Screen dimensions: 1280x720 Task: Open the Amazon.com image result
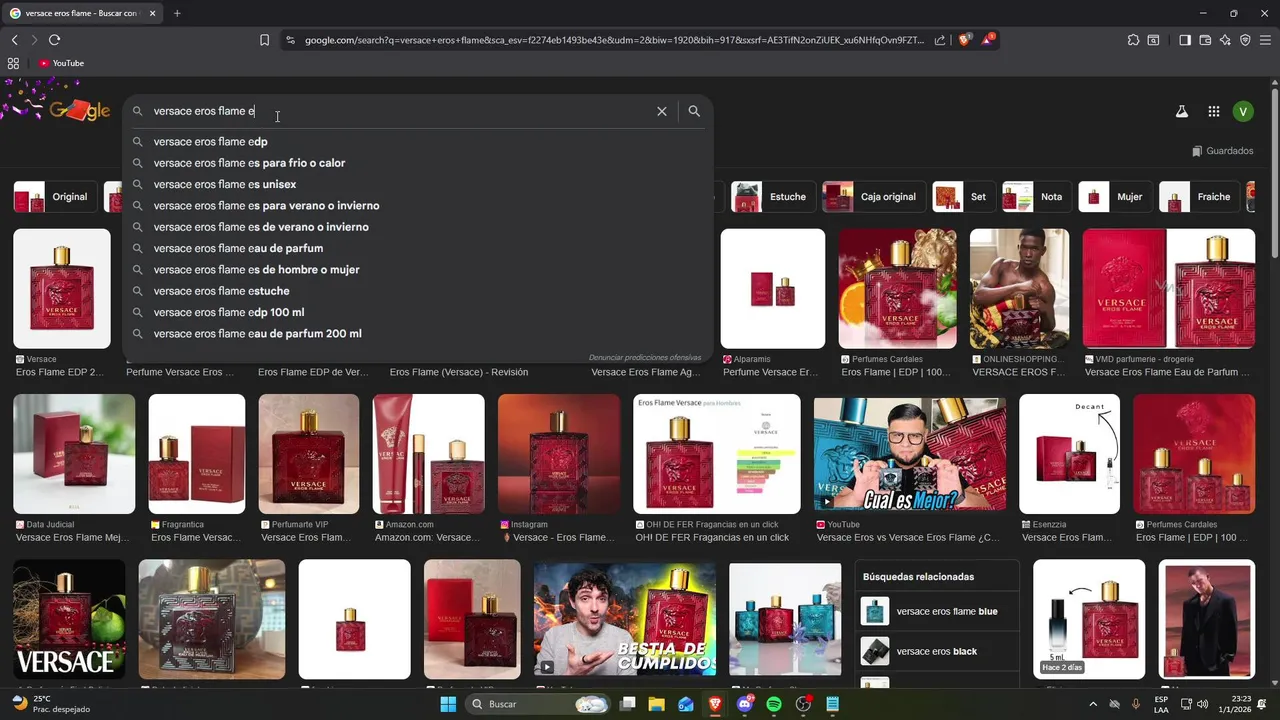[428, 454]
